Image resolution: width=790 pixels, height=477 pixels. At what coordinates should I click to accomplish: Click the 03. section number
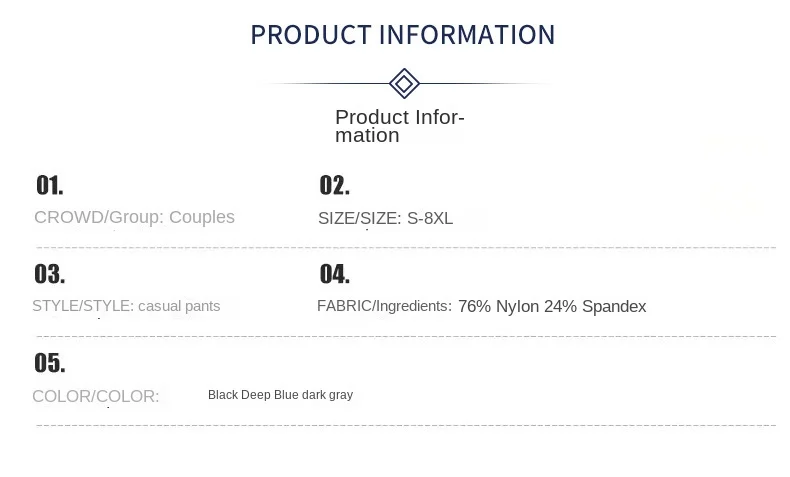click(x=50, y=274)
